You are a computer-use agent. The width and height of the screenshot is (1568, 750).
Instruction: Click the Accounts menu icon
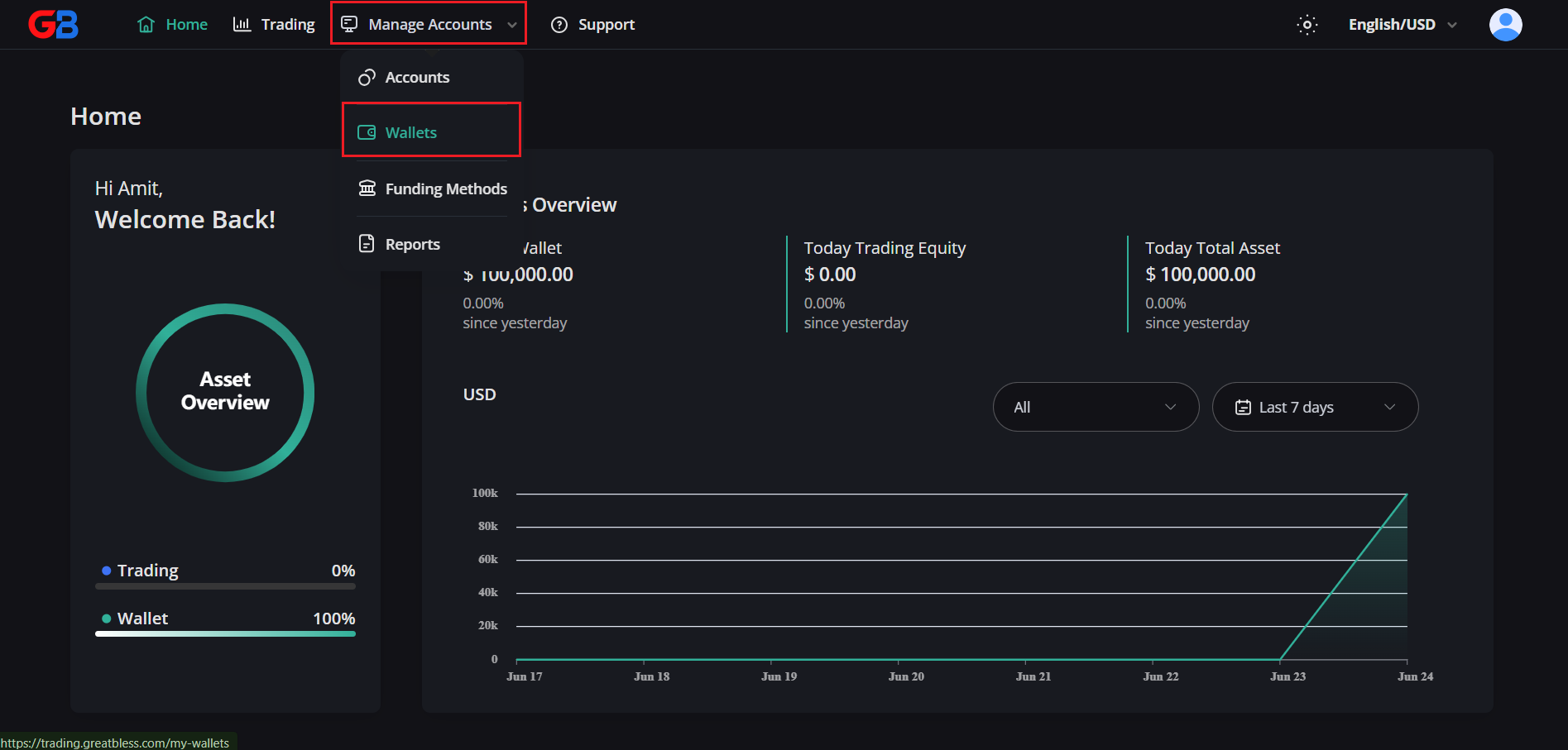(367, 78)
